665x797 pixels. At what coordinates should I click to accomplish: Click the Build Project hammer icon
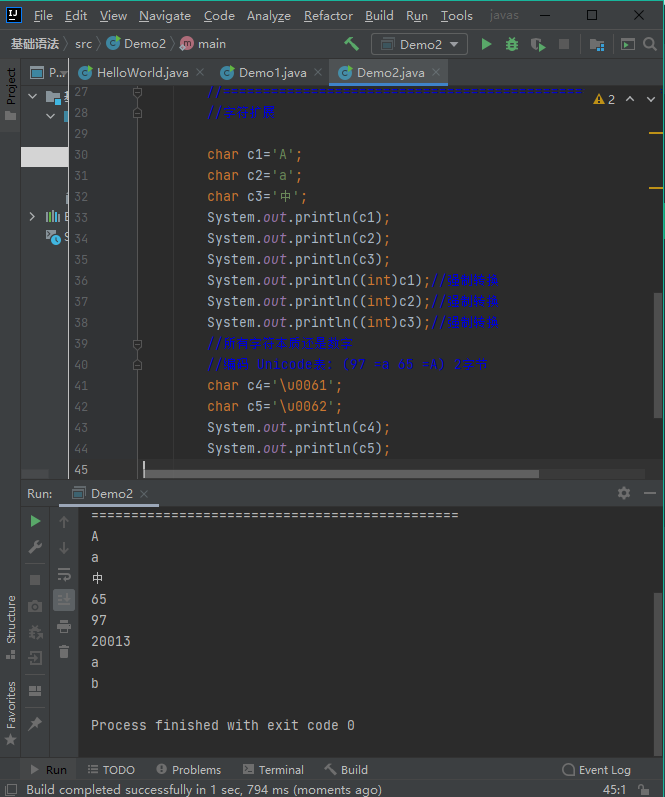(x=351, y=44)
